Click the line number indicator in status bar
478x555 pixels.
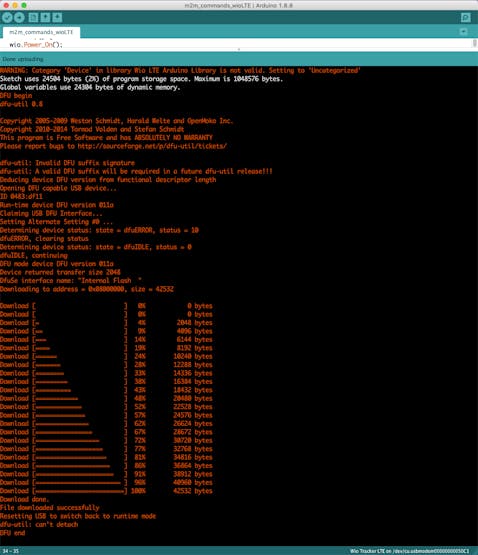(11, 551)
